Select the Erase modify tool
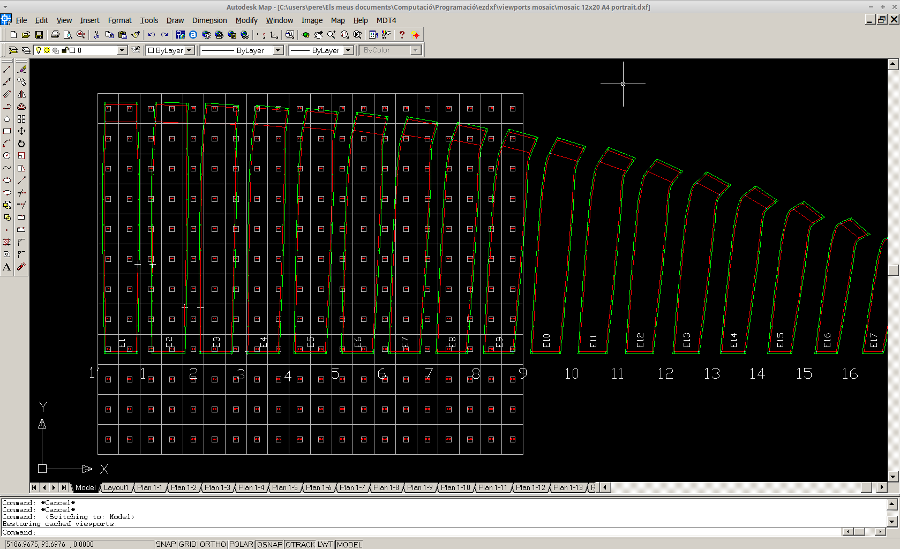 (21, 69)
